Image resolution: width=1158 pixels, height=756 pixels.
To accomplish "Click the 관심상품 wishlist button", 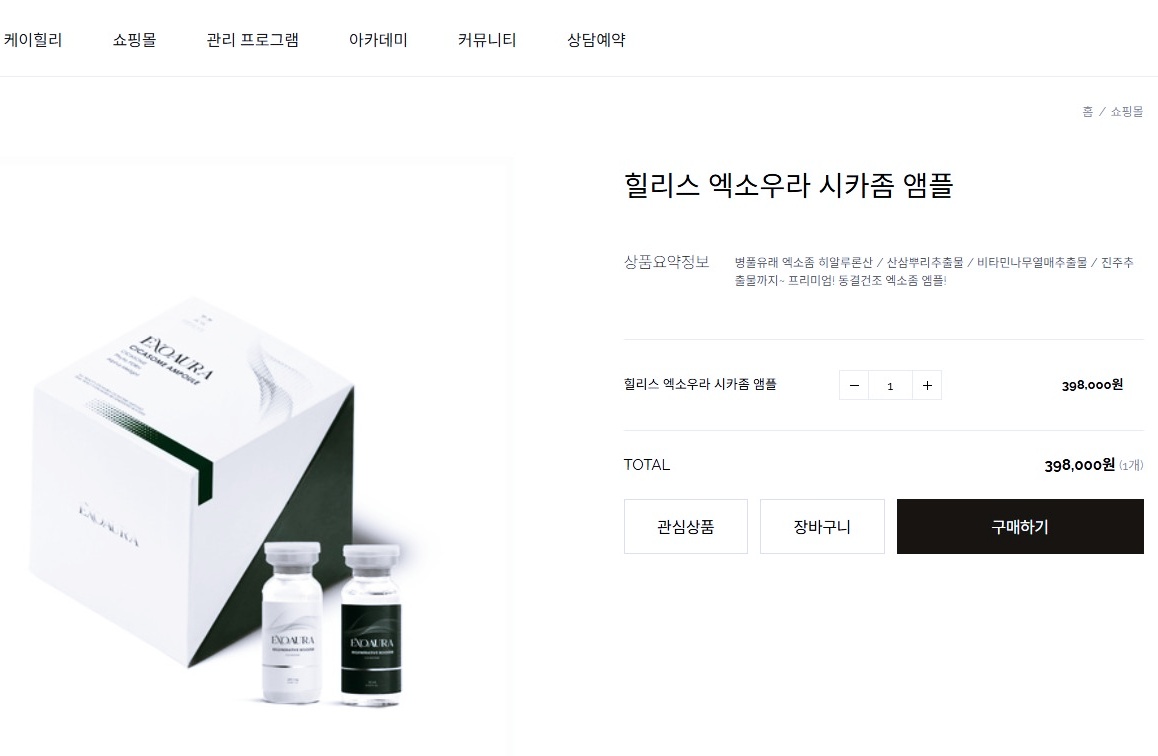I will click(x=685, y=526).
